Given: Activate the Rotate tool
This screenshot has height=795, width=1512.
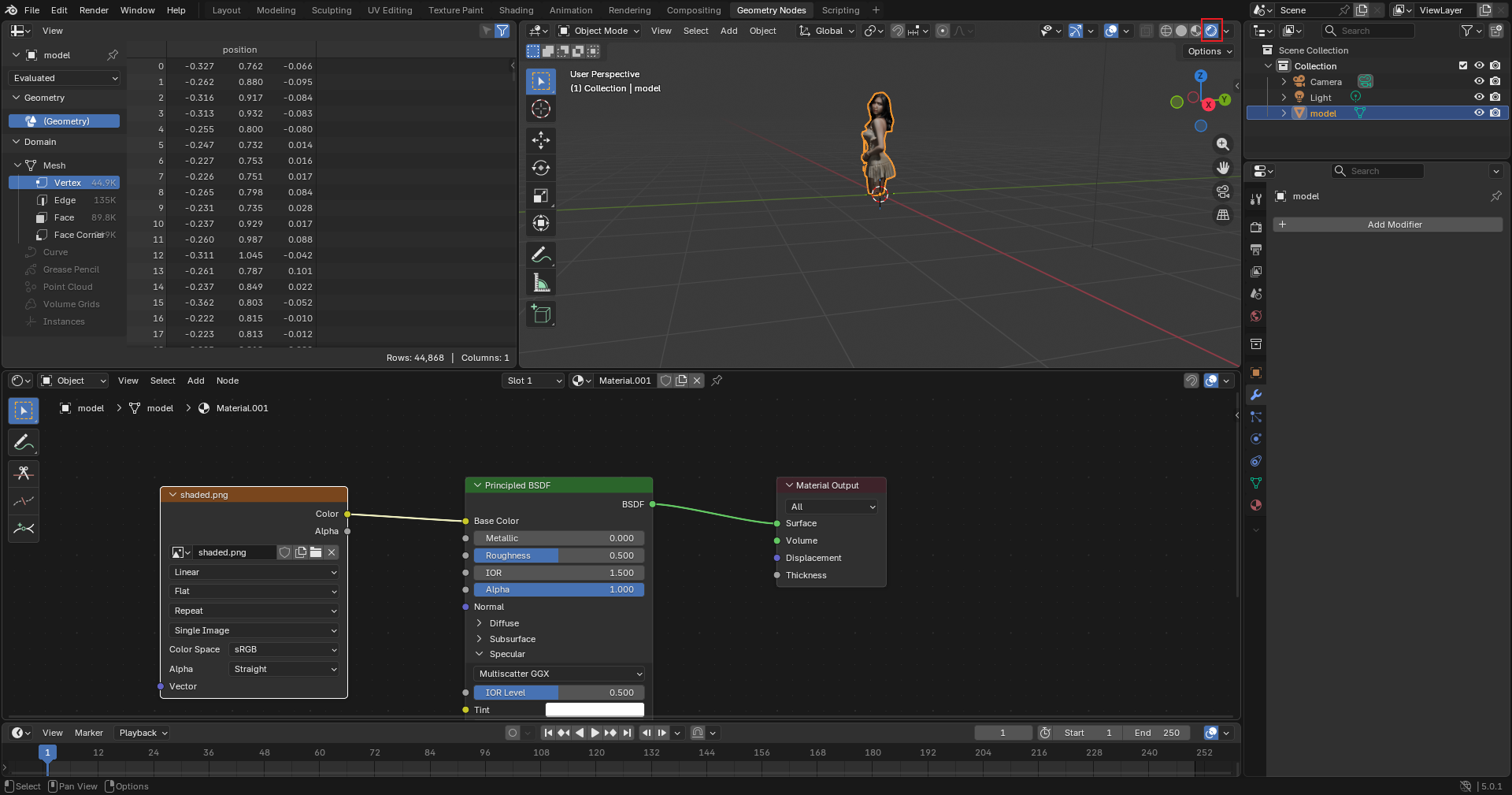Looking at the screenshot, I should 541,168.
